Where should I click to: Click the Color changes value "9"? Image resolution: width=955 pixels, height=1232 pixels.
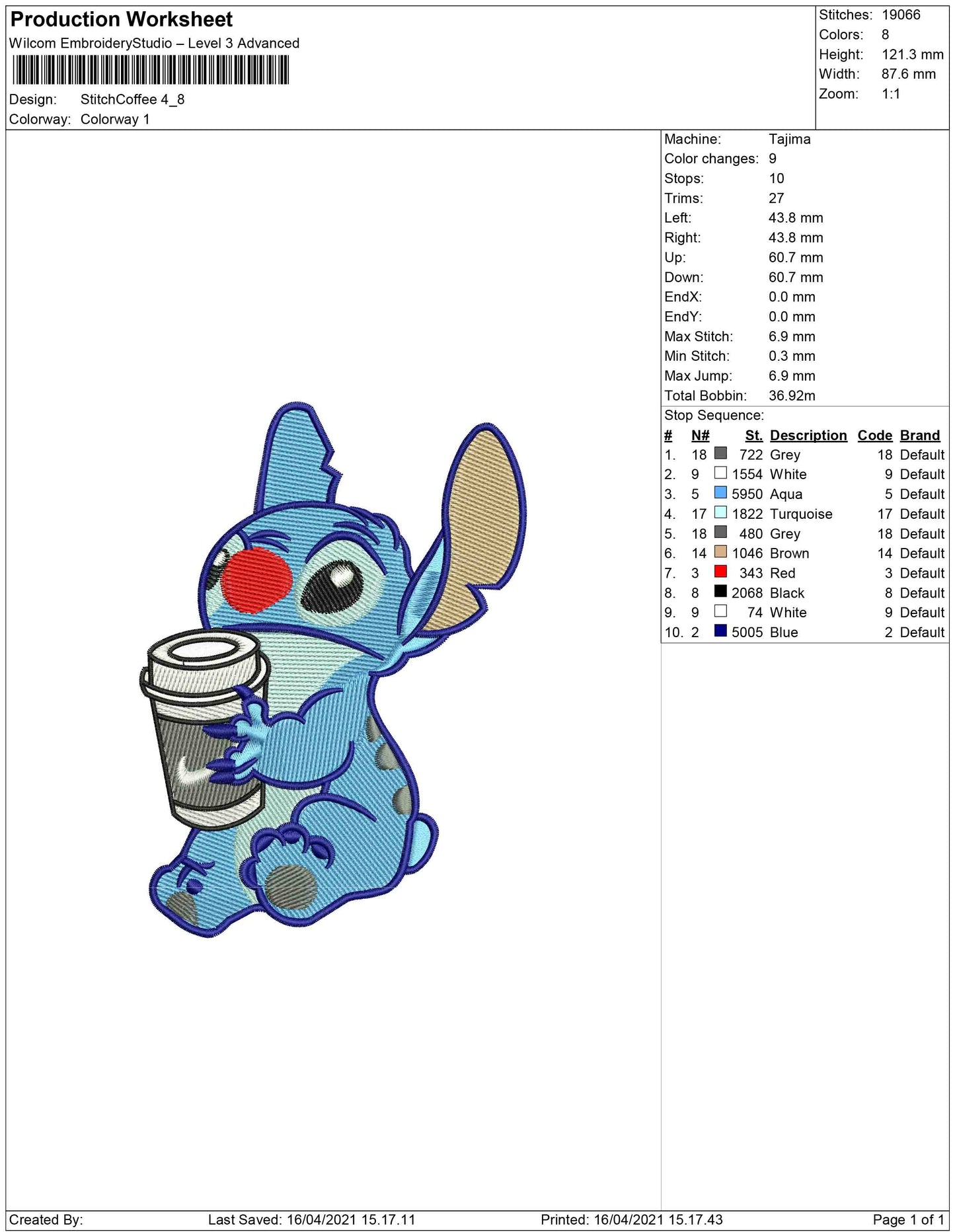tap(773, 159)
